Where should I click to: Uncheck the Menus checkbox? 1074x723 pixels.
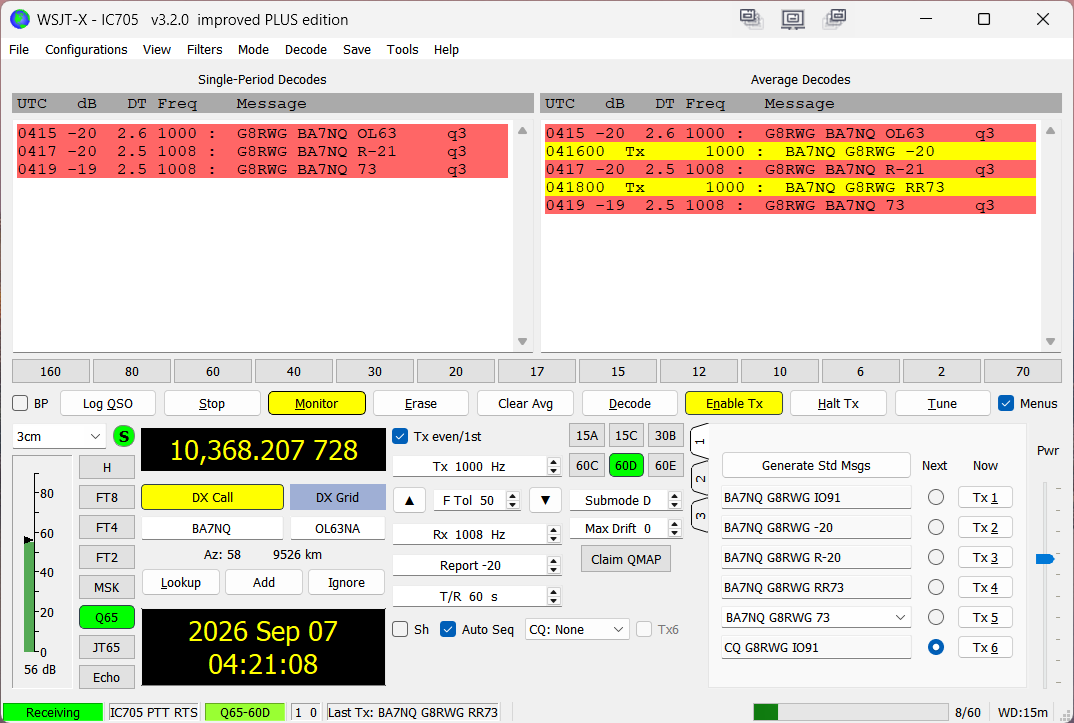[x=1006, y=403]
